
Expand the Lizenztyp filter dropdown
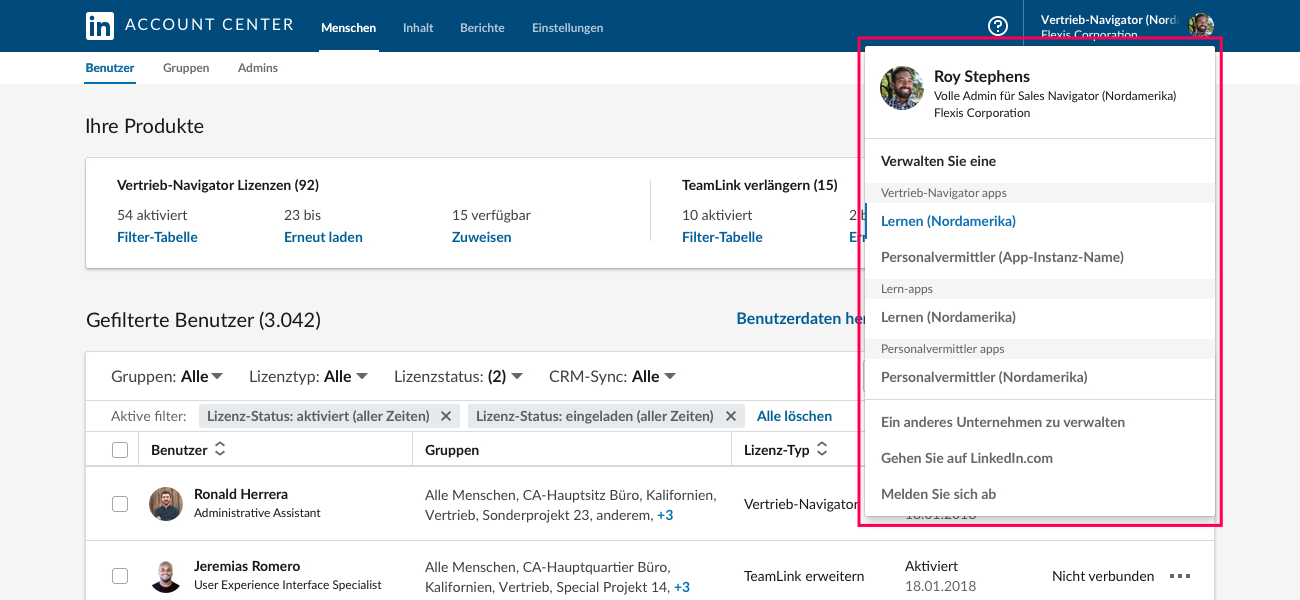tap(309, 377)
